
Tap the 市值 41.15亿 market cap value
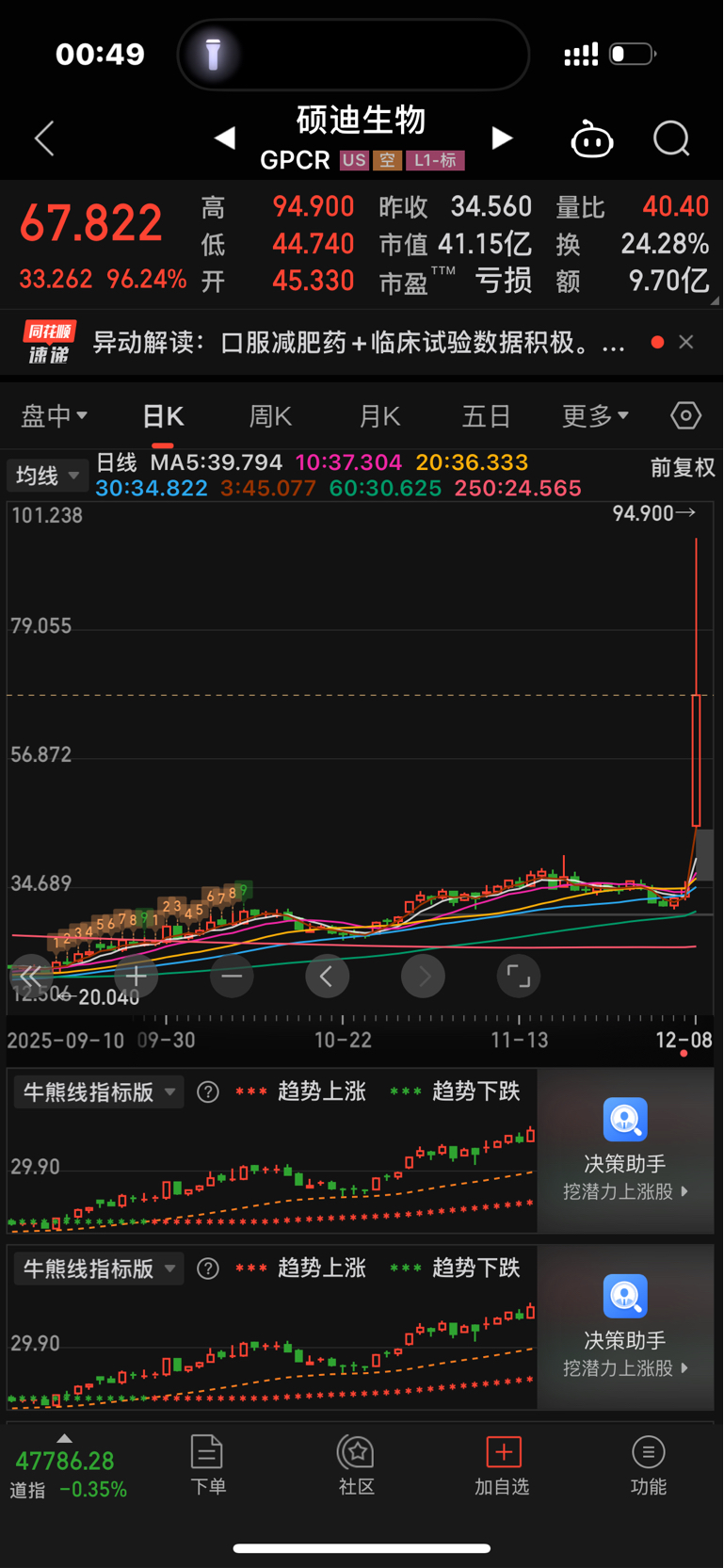(x=456, y=244)
